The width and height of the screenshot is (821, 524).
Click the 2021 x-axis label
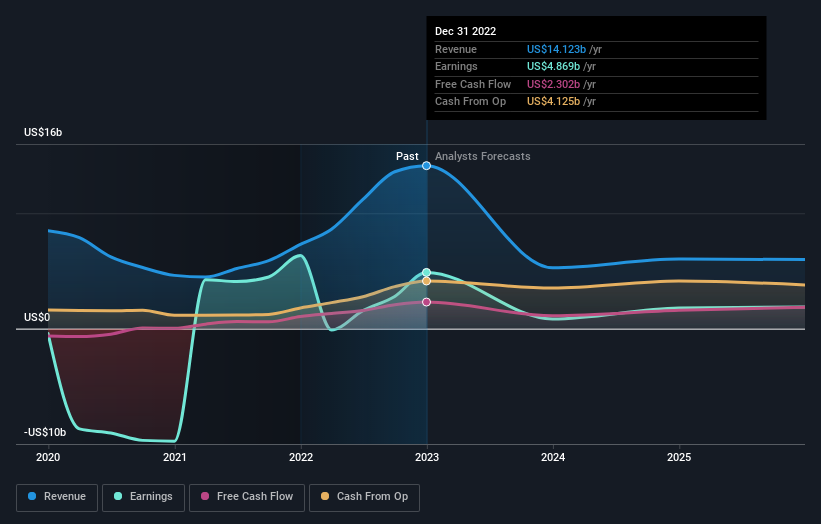(174, 458)
